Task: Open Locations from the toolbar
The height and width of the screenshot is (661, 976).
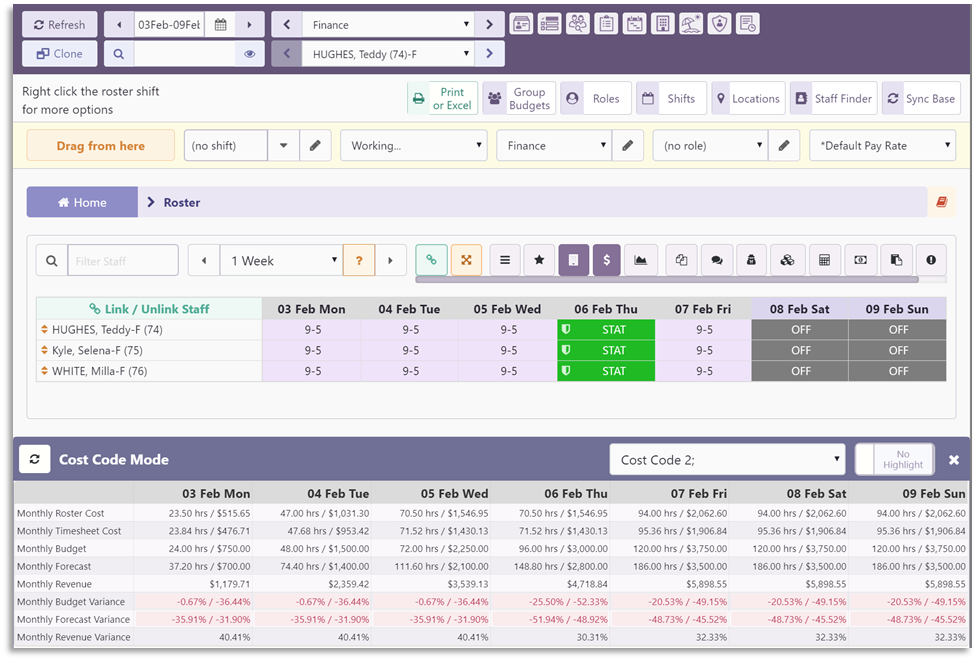Action: click(748, 98)
